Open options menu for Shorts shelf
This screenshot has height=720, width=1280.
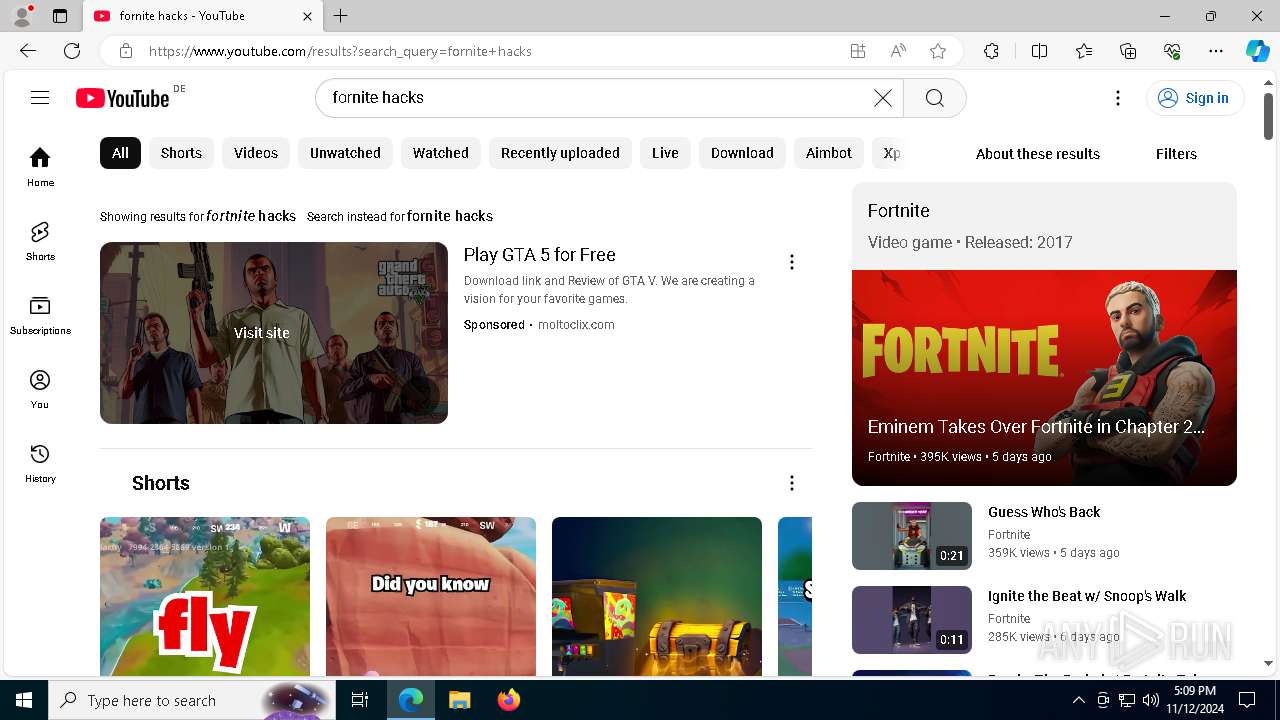pos(792,483)
